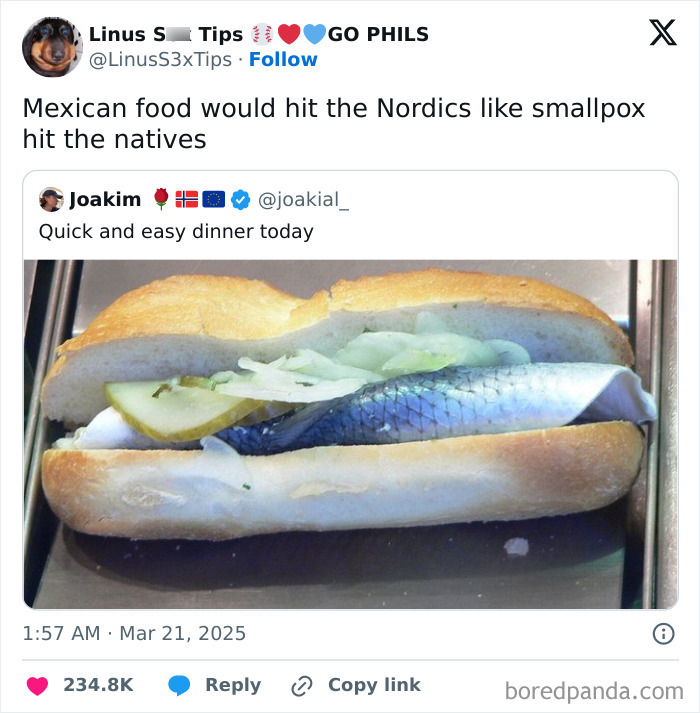This screenshot has height=713, width=700.
Task: Like the tweet with heart icon
Action: click(37, 686)
